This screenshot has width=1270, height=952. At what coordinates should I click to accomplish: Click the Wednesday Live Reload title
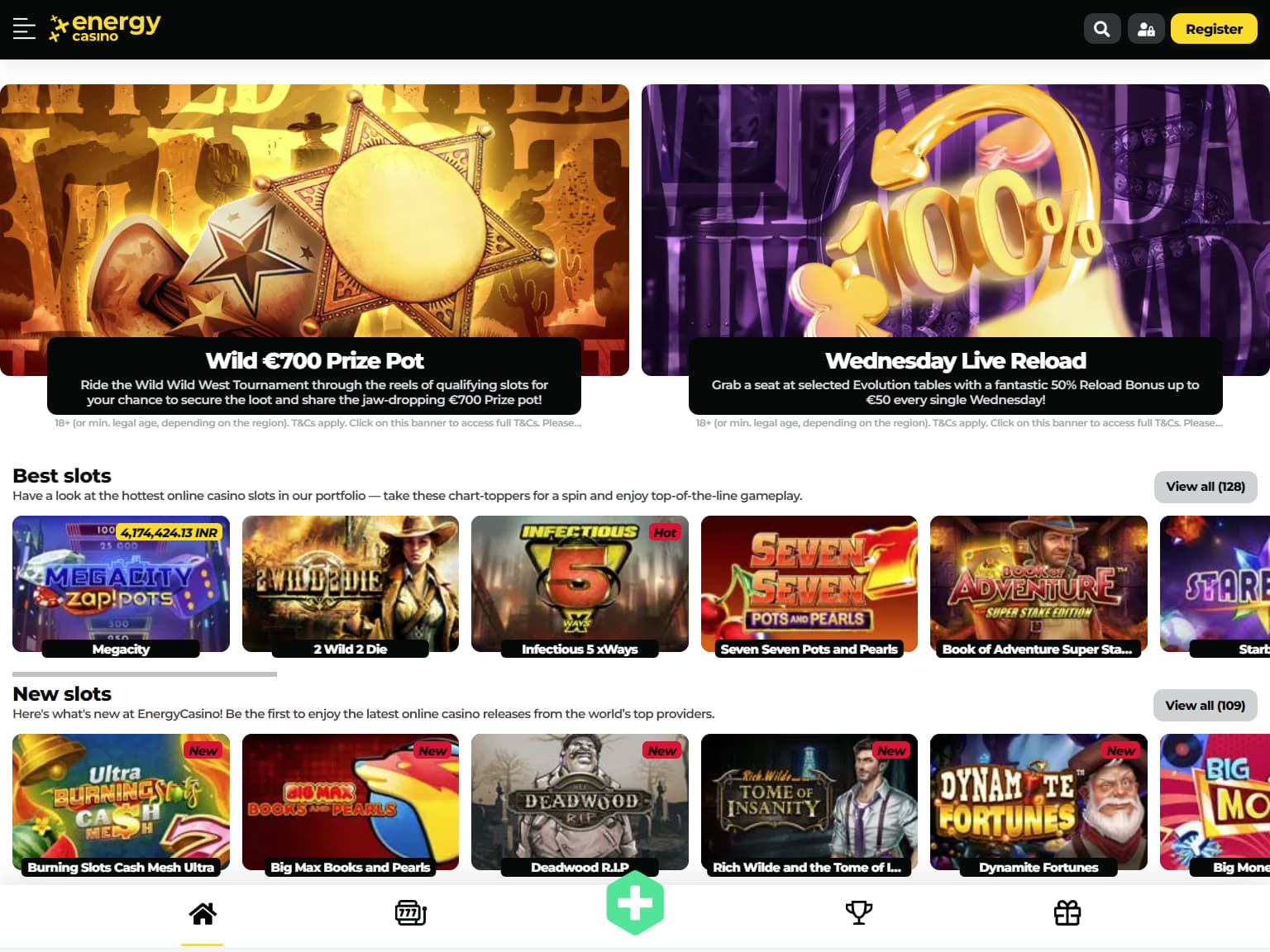coord(956,361)
